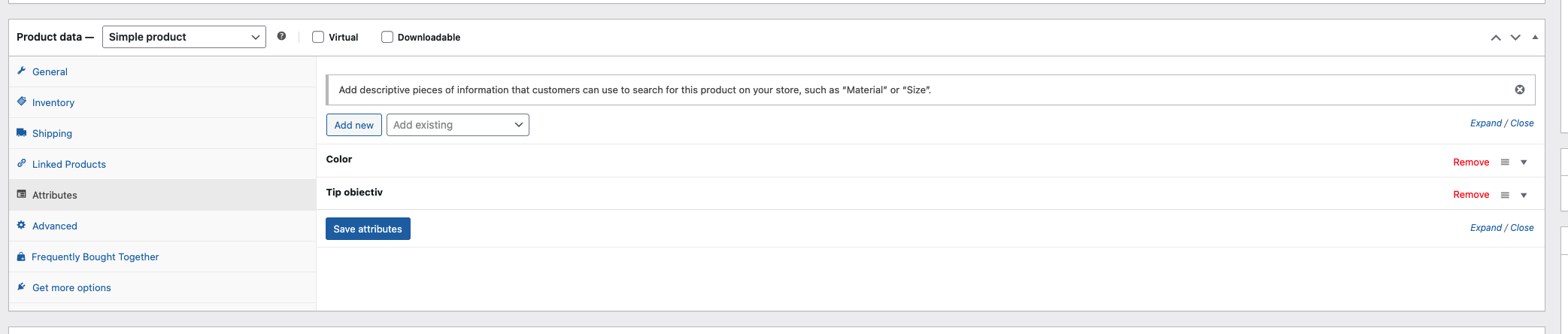Viewport: 1568px width, 334px height.
Task: Collapse the Product data panel triangle
Action: click(x=1535, y=37)
